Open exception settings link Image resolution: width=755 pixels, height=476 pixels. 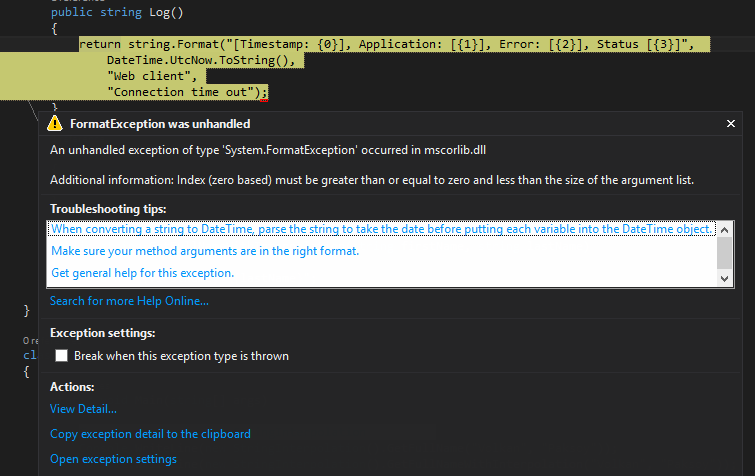[113, 459]
